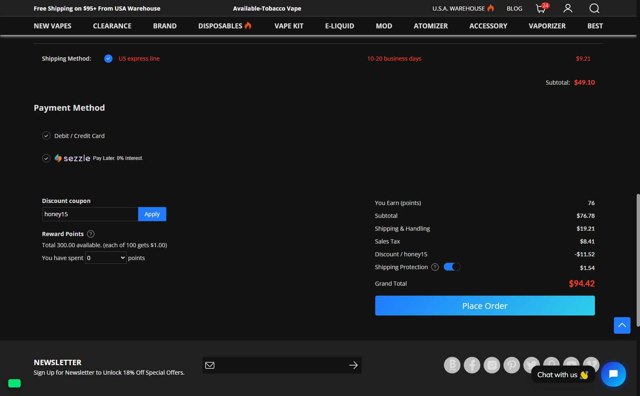Open the blue chat bubble widget
This screenshot has width=640, height=396.
[x=613, y=374]
